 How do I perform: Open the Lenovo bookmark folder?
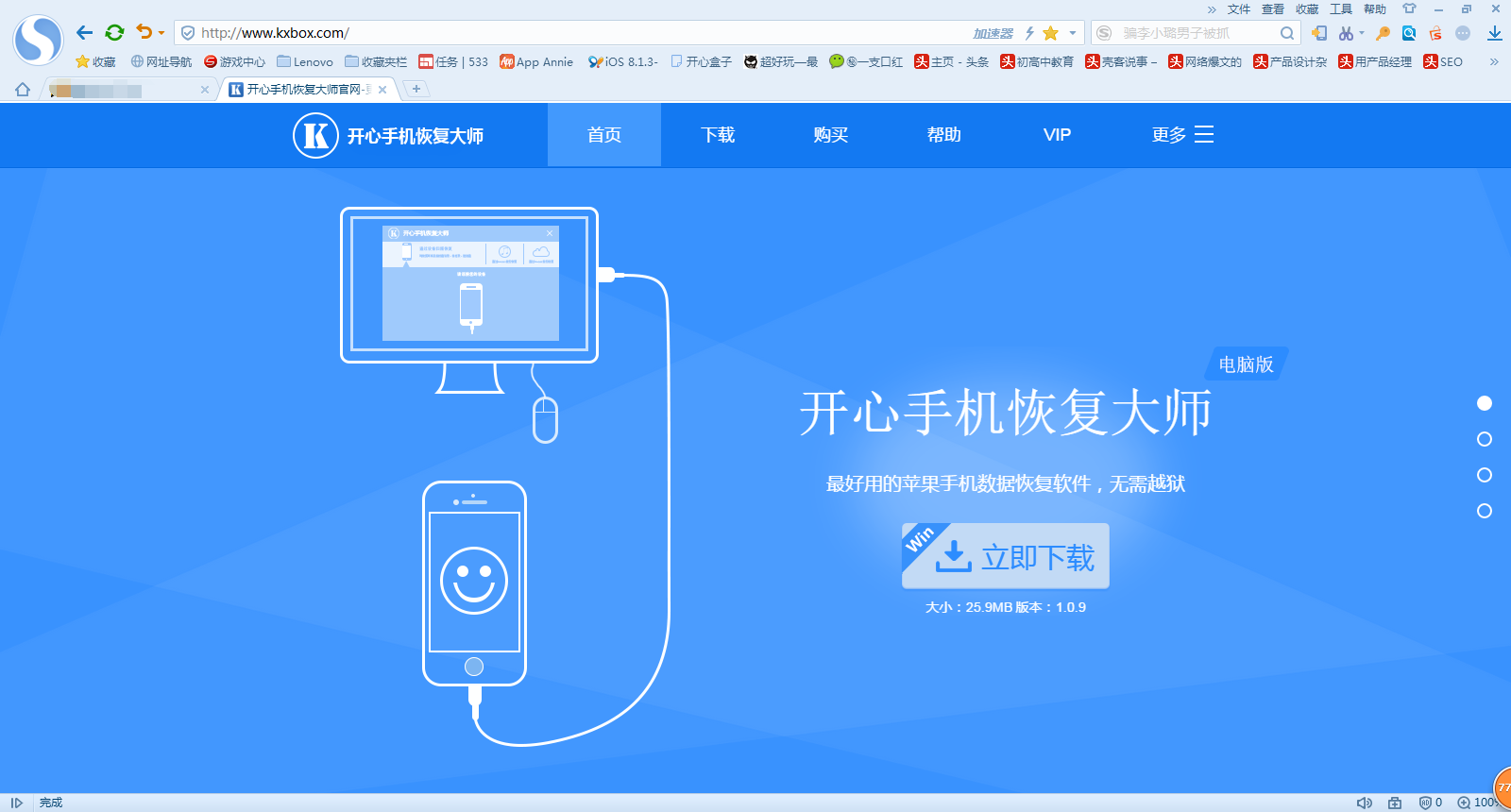coord(304,61)
